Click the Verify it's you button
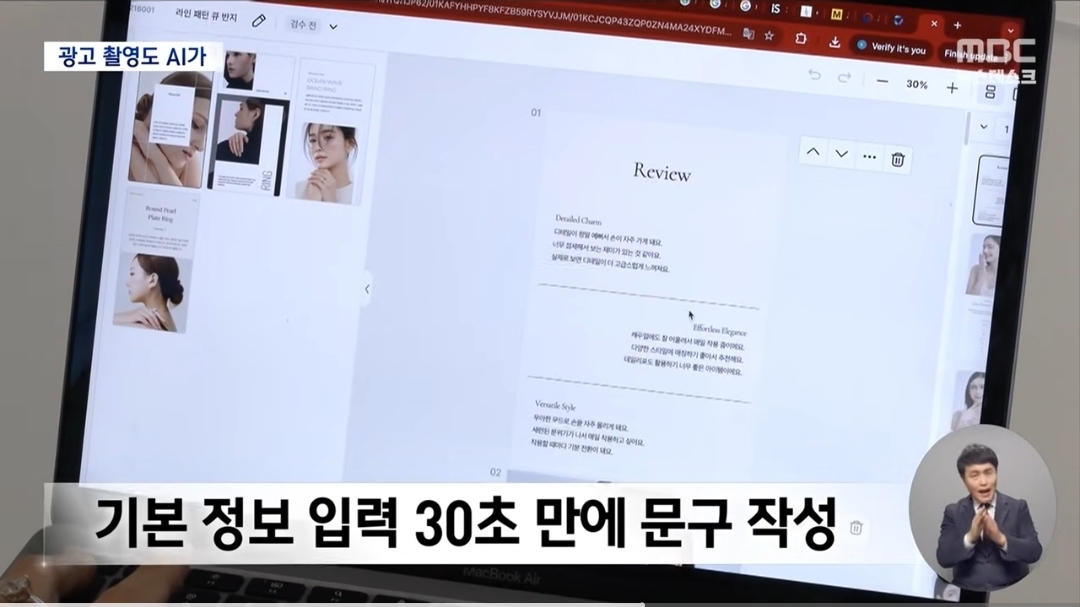 (x=891, y=48)
